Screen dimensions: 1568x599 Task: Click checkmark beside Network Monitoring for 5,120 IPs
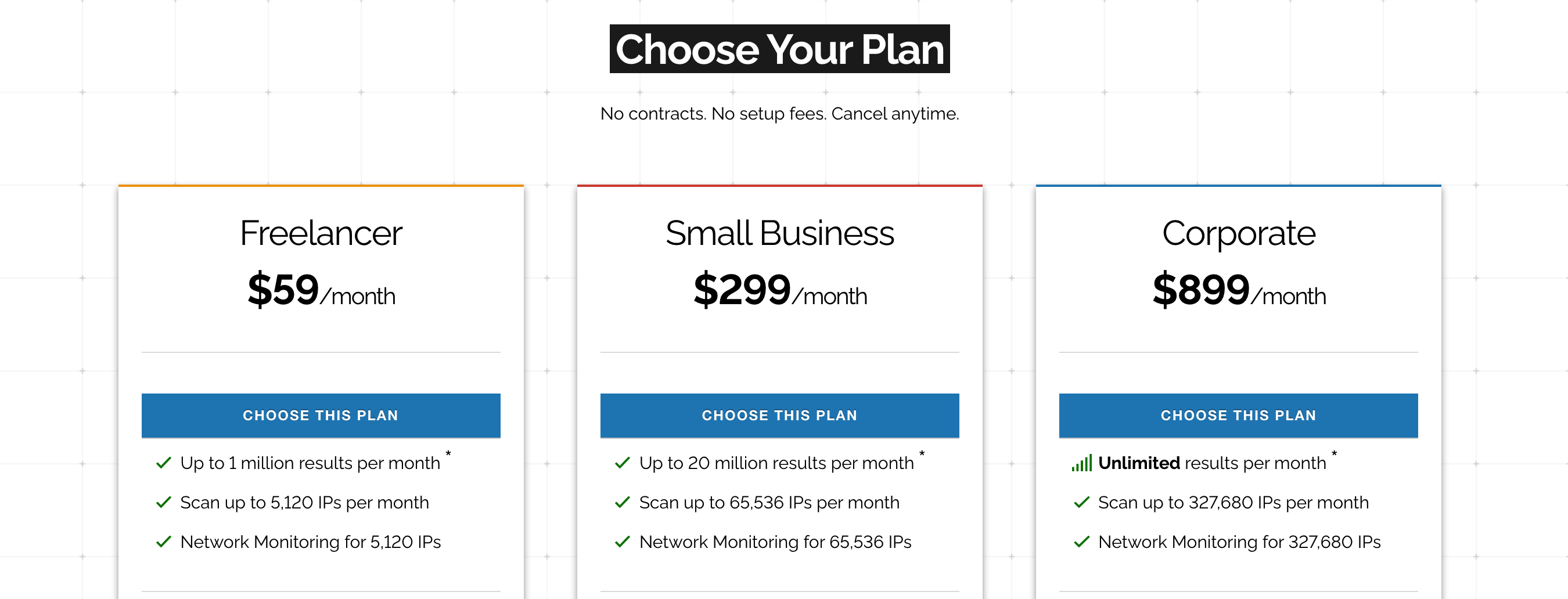point(164,542)
